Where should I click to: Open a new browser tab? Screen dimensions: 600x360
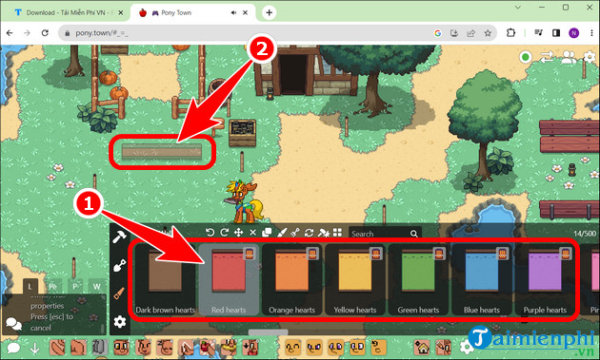point(269,13)
